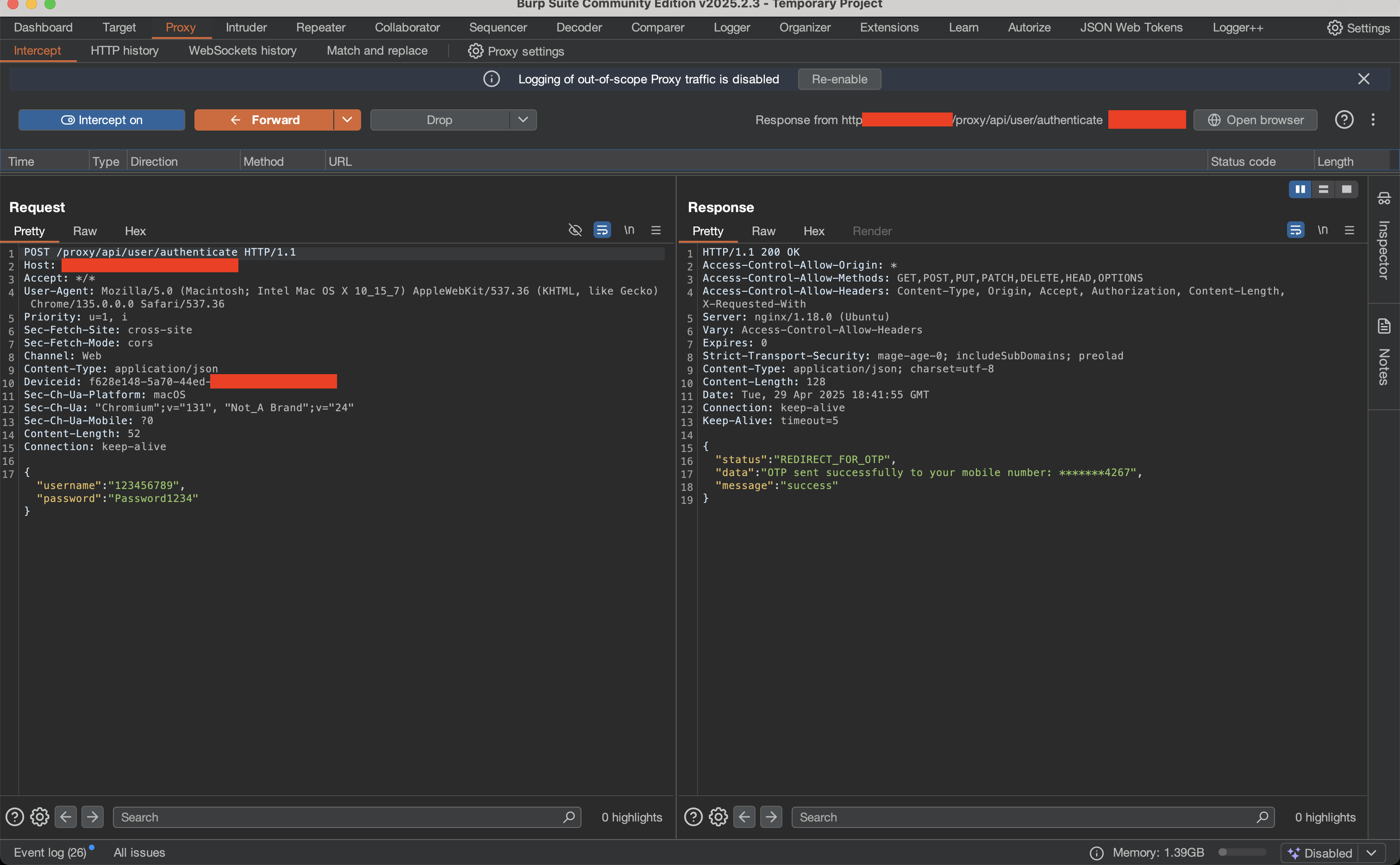Switch to top/bottom split layout
Screen dimensions: 1400x865
1323,189
